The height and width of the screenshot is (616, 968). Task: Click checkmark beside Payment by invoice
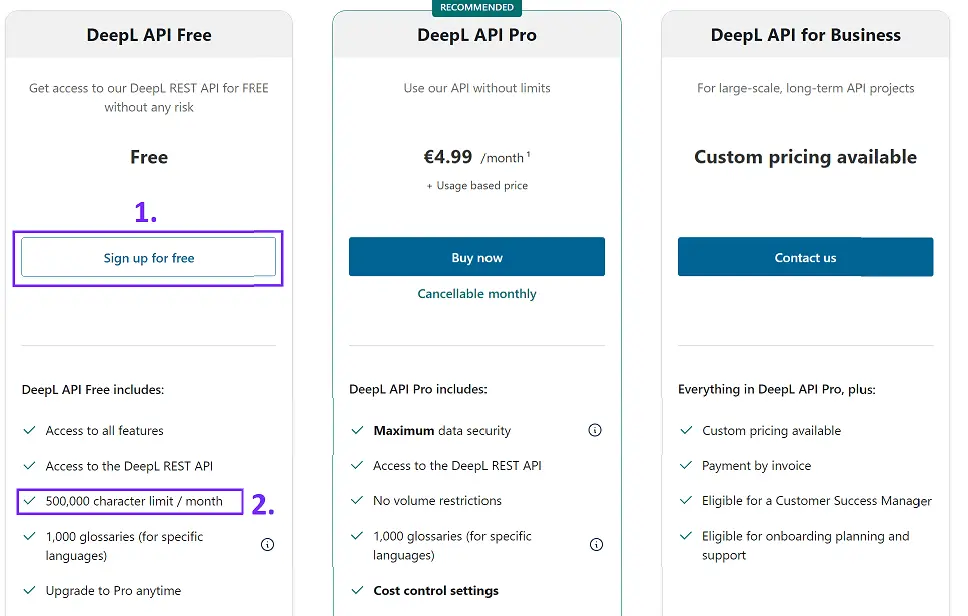[x=686, y=465]
